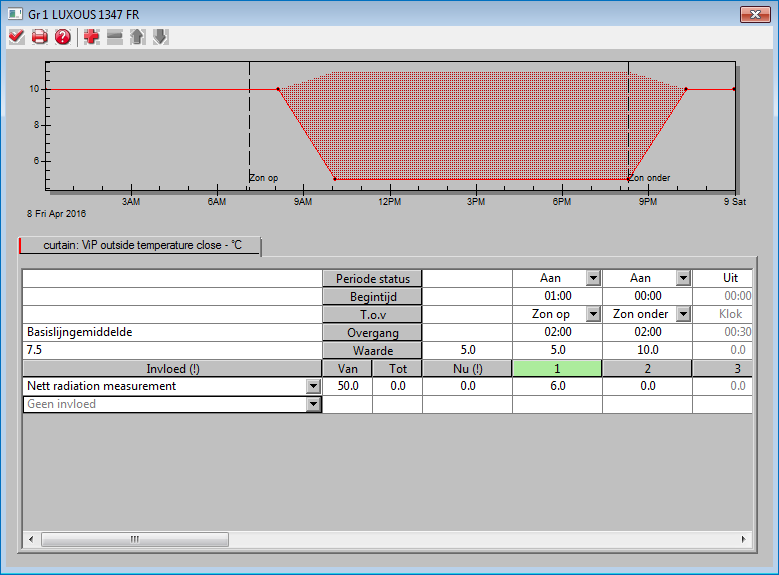The image size is (779, 575).
Task: Click the Van column header
Action: click(x=347, y=368)
